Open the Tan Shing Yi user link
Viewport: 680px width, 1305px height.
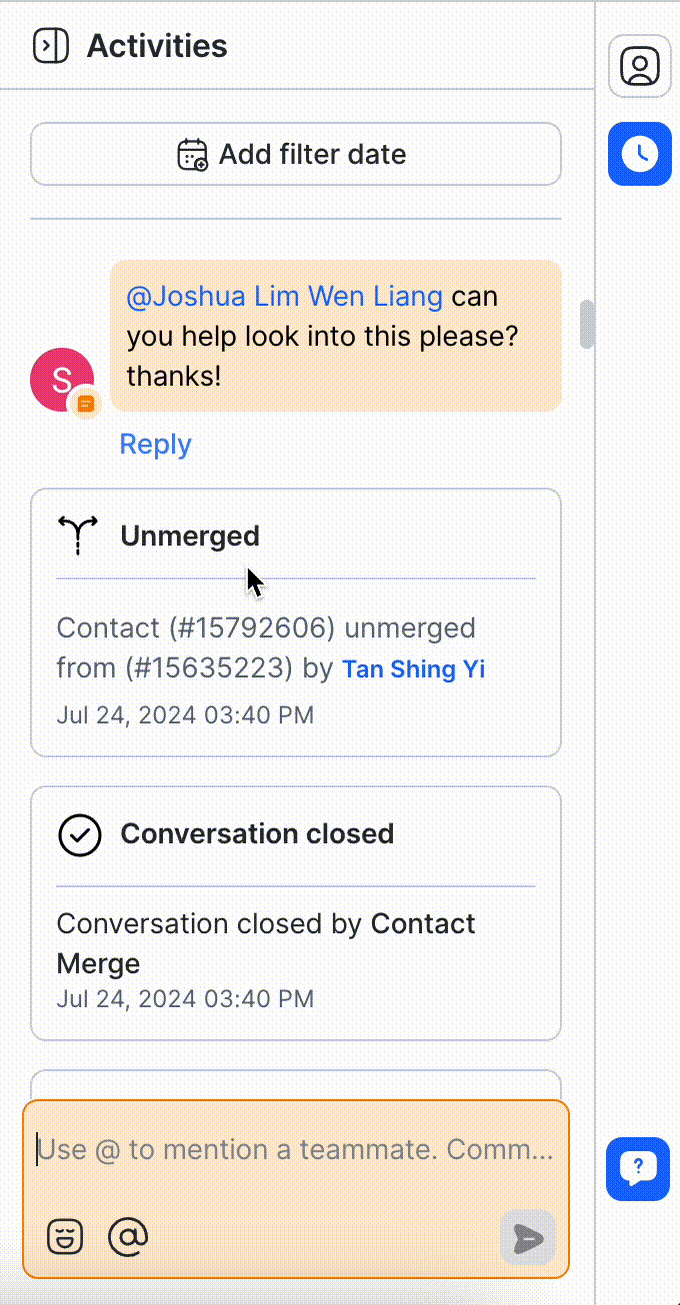point(413,669)
